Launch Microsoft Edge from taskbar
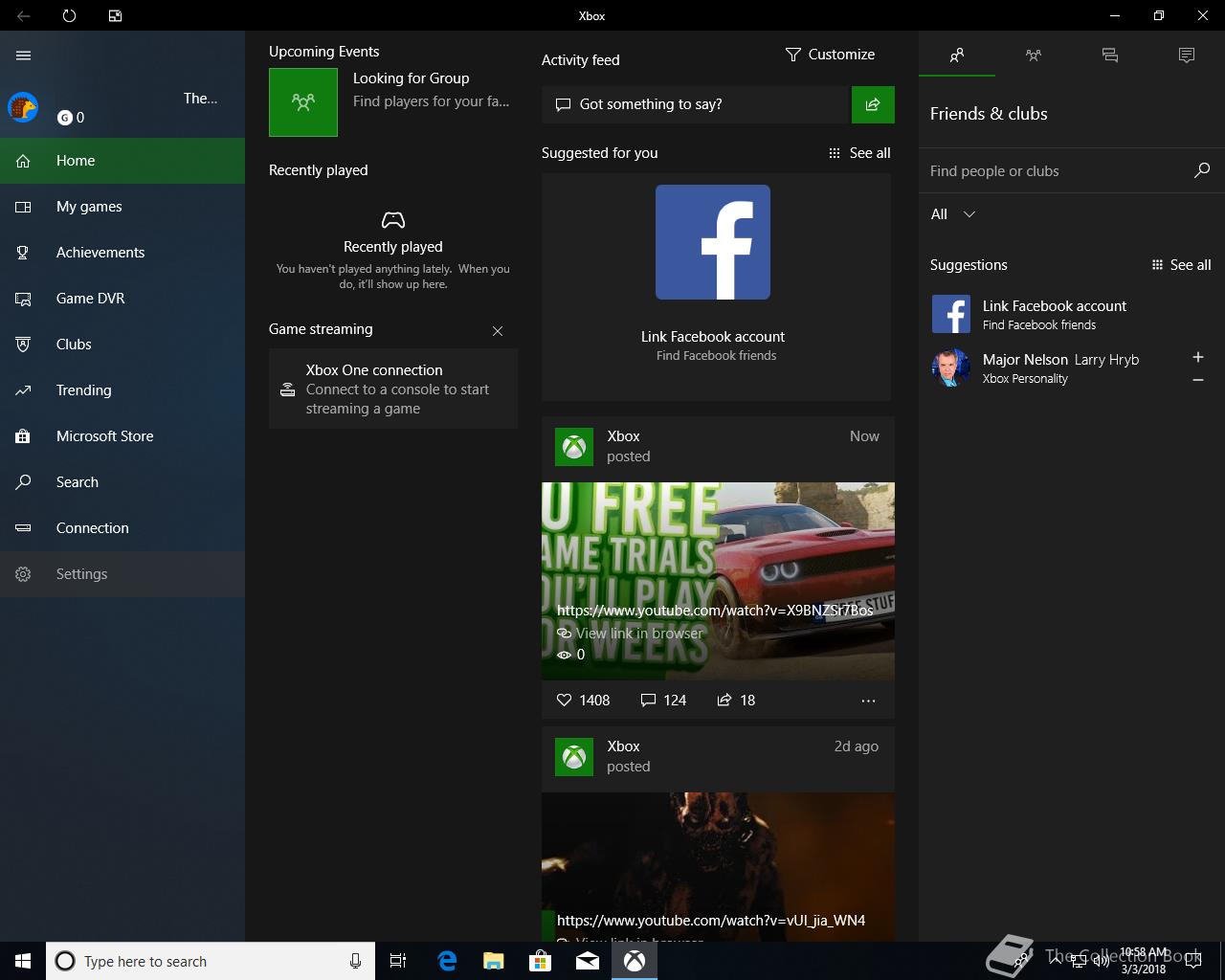The image size is (1225, 980). point(447,961)
